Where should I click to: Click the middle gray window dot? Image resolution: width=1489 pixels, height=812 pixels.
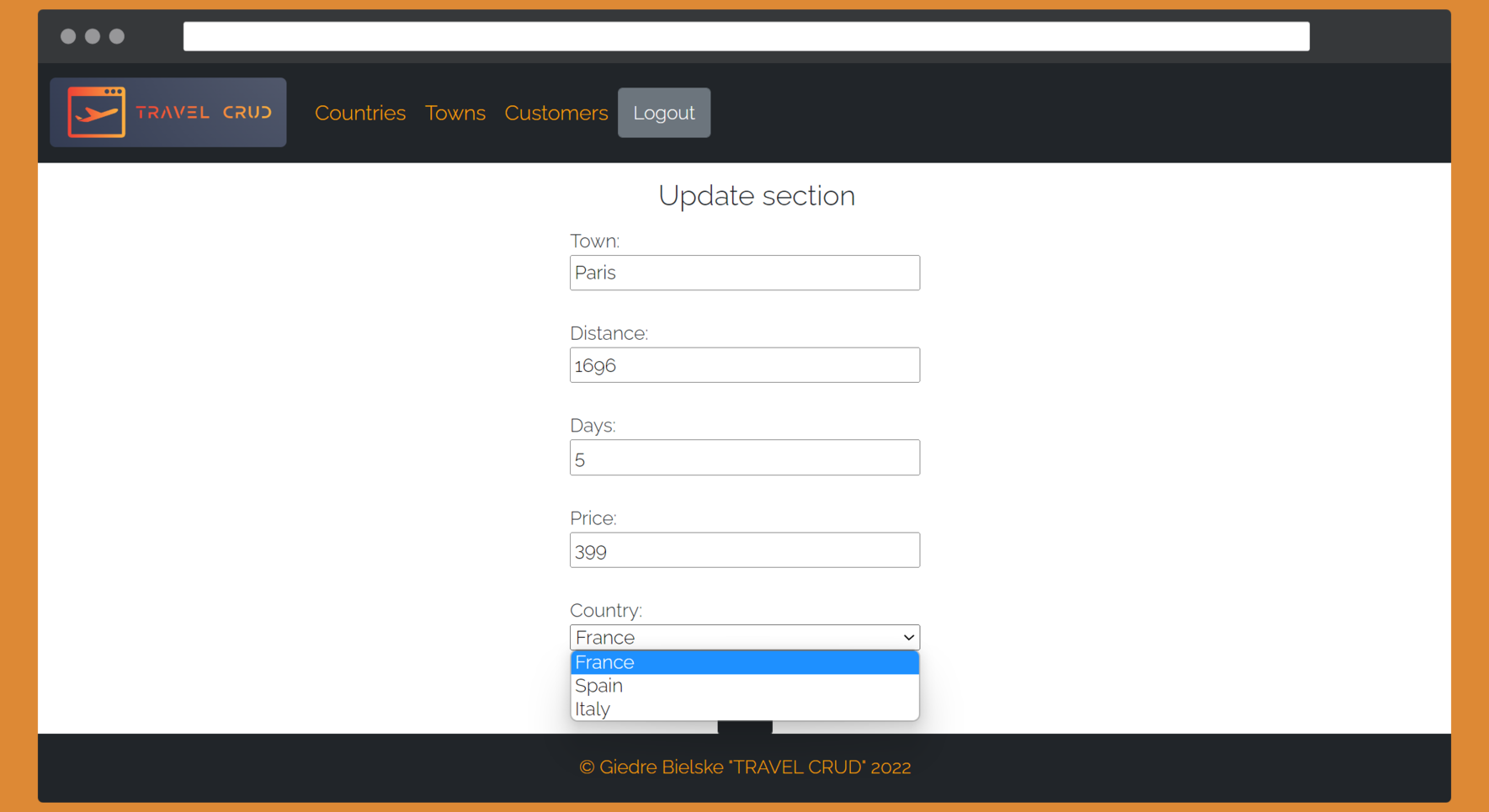click(93, 36)
